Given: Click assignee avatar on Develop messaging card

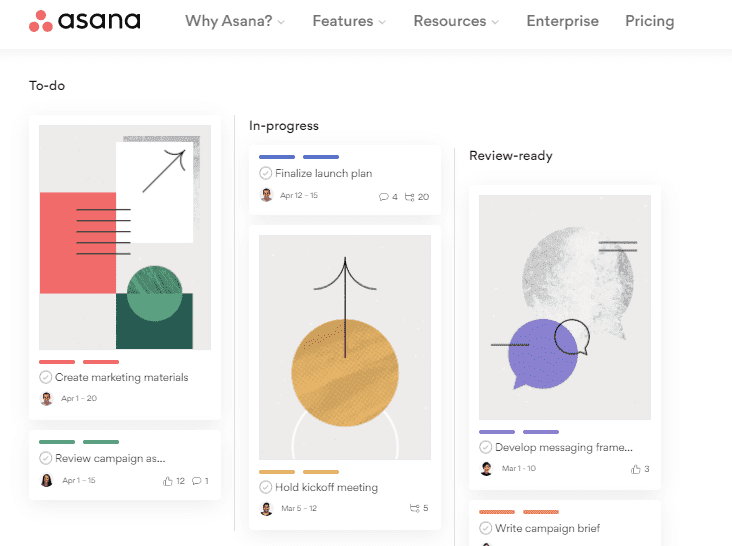Looking at the screenshot, I should pyautogui.click(x=486, y=469).
